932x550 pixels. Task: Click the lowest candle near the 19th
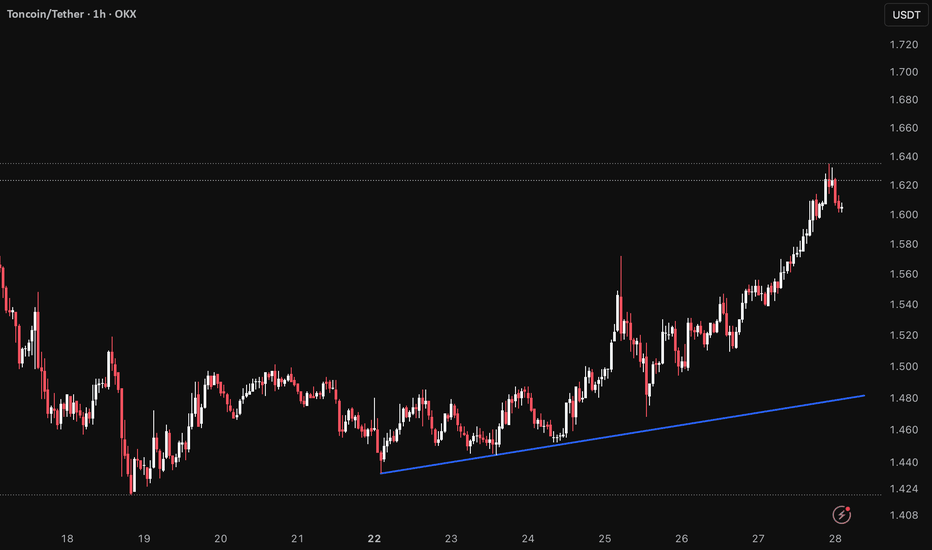click(131, 476)
